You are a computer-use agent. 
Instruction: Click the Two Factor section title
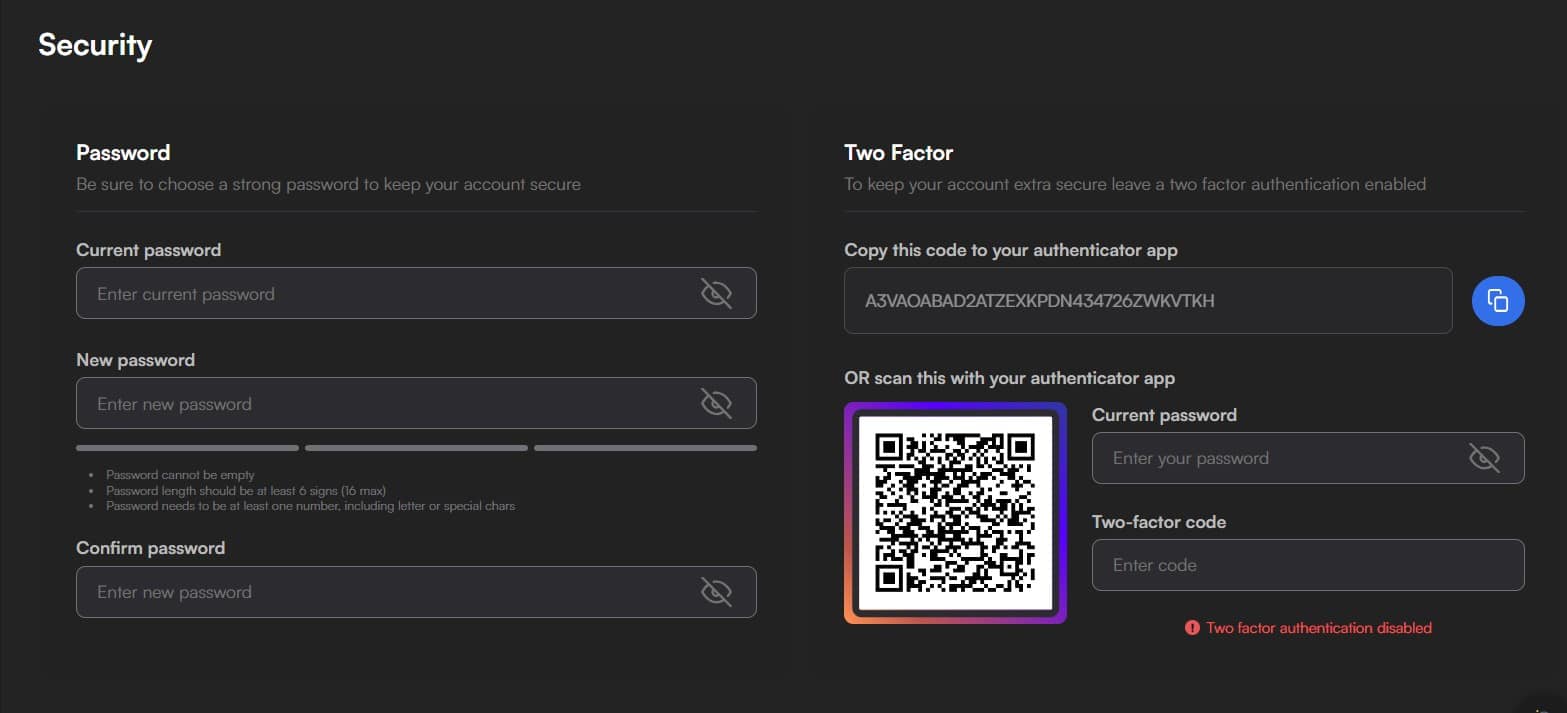[898, 153]
